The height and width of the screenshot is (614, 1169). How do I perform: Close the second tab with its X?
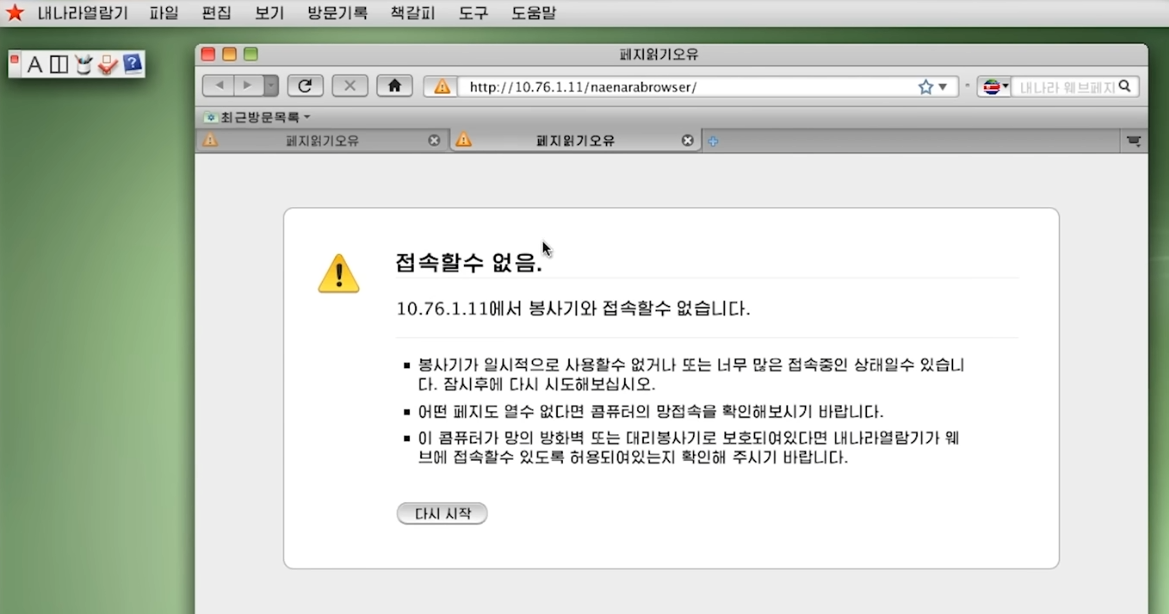687,141
